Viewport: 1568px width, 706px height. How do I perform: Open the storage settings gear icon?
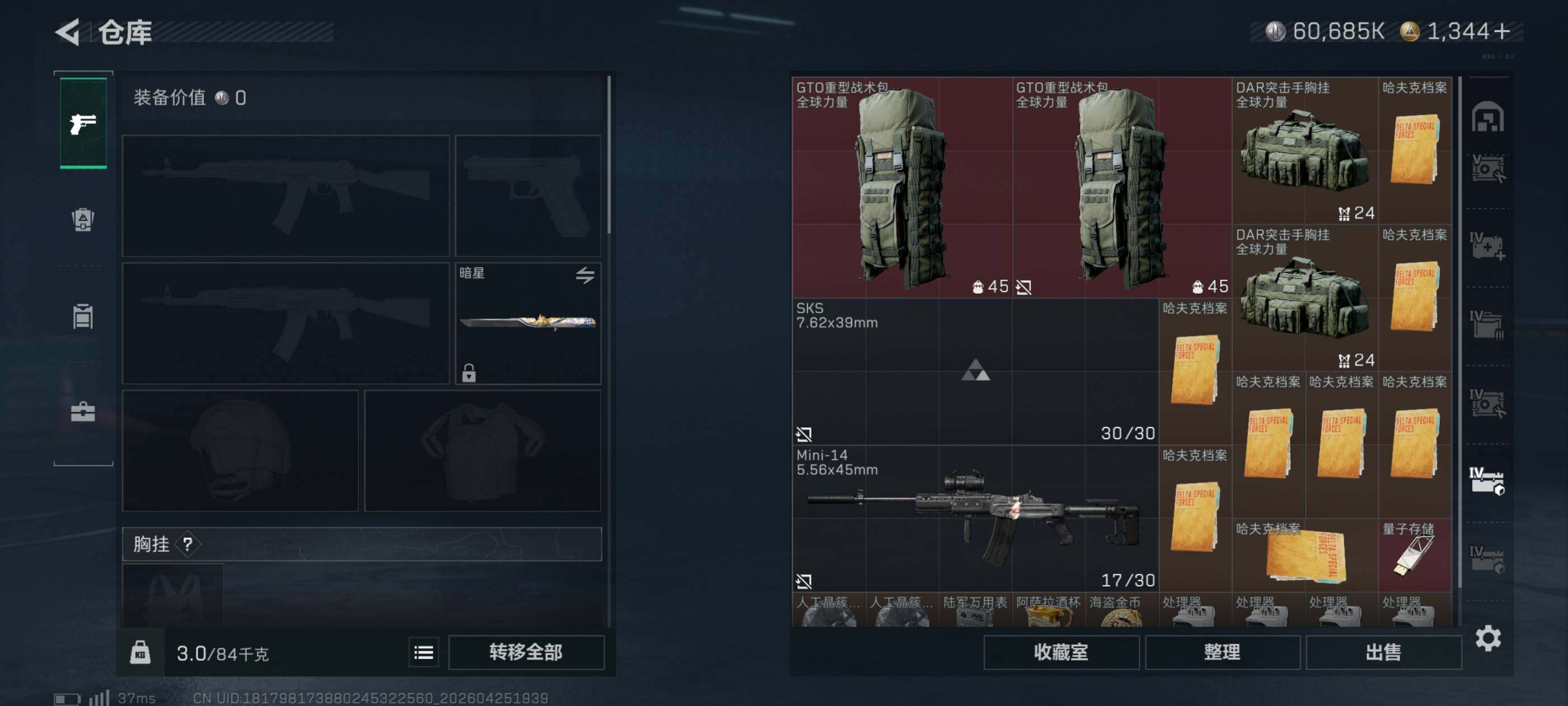click(x=1488, y=638)
